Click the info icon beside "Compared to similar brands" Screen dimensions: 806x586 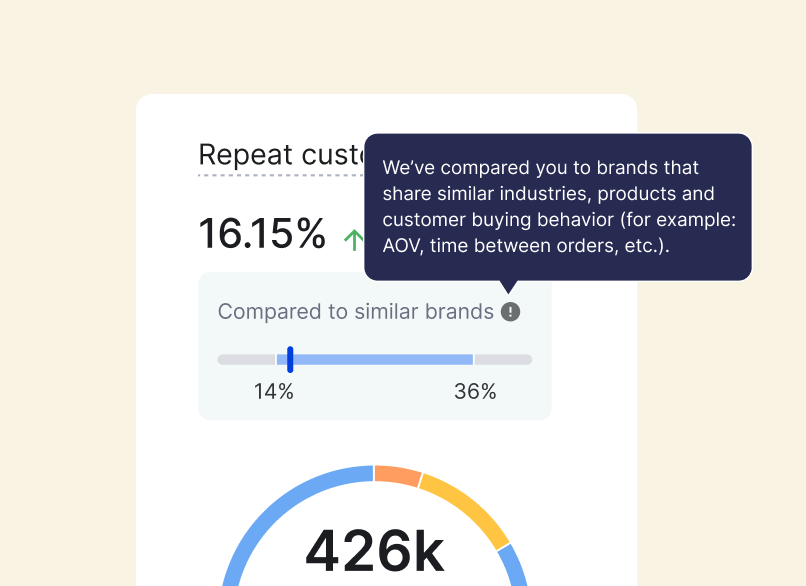click(511, 312)
